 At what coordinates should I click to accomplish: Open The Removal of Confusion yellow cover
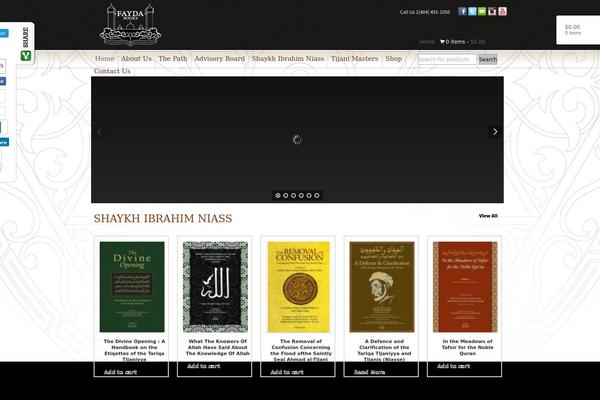click(x=298, y=287)
